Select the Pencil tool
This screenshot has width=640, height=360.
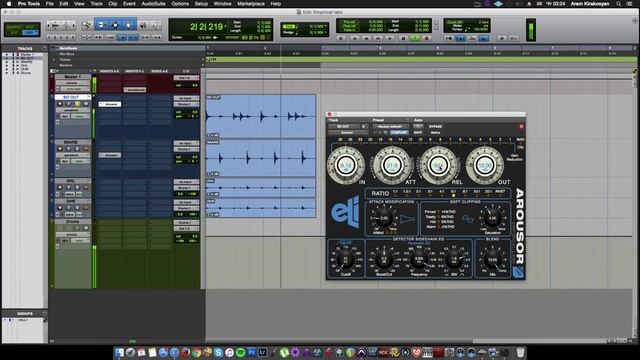coord(156,25)
